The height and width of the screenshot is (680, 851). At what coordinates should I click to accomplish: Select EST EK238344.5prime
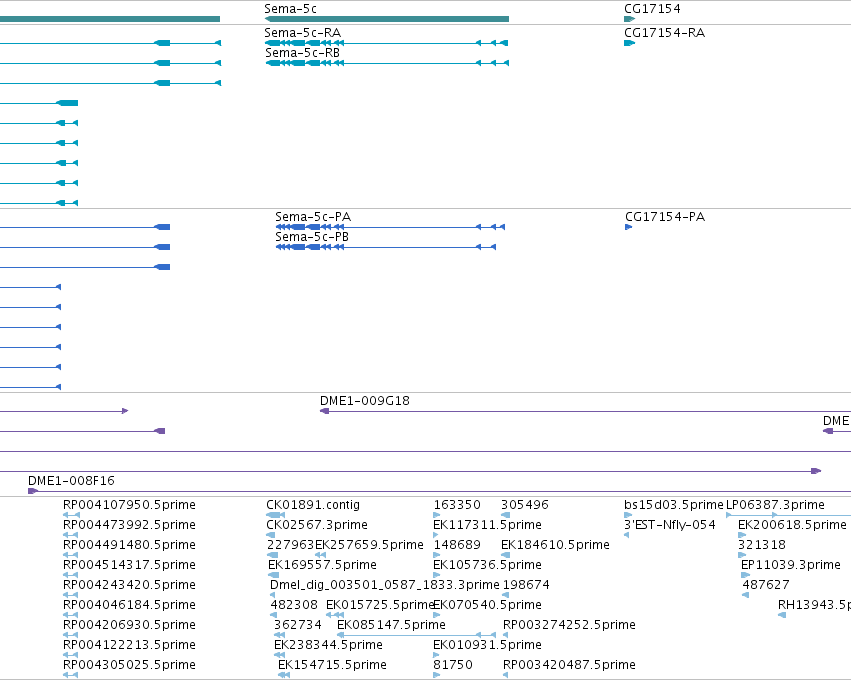328,645
